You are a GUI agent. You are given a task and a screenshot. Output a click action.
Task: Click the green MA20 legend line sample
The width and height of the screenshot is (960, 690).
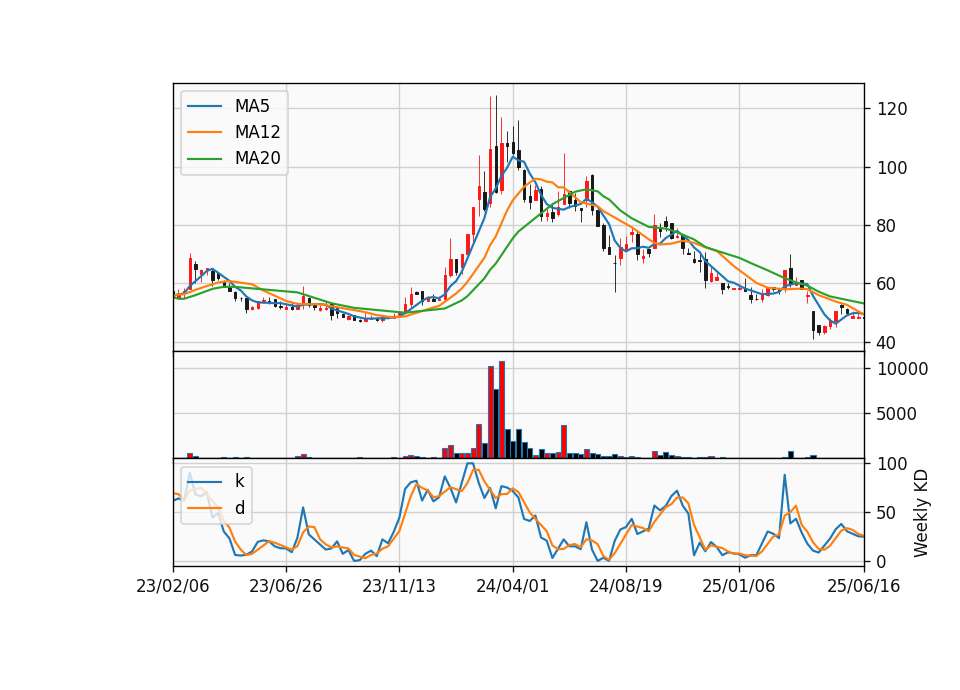204,158
